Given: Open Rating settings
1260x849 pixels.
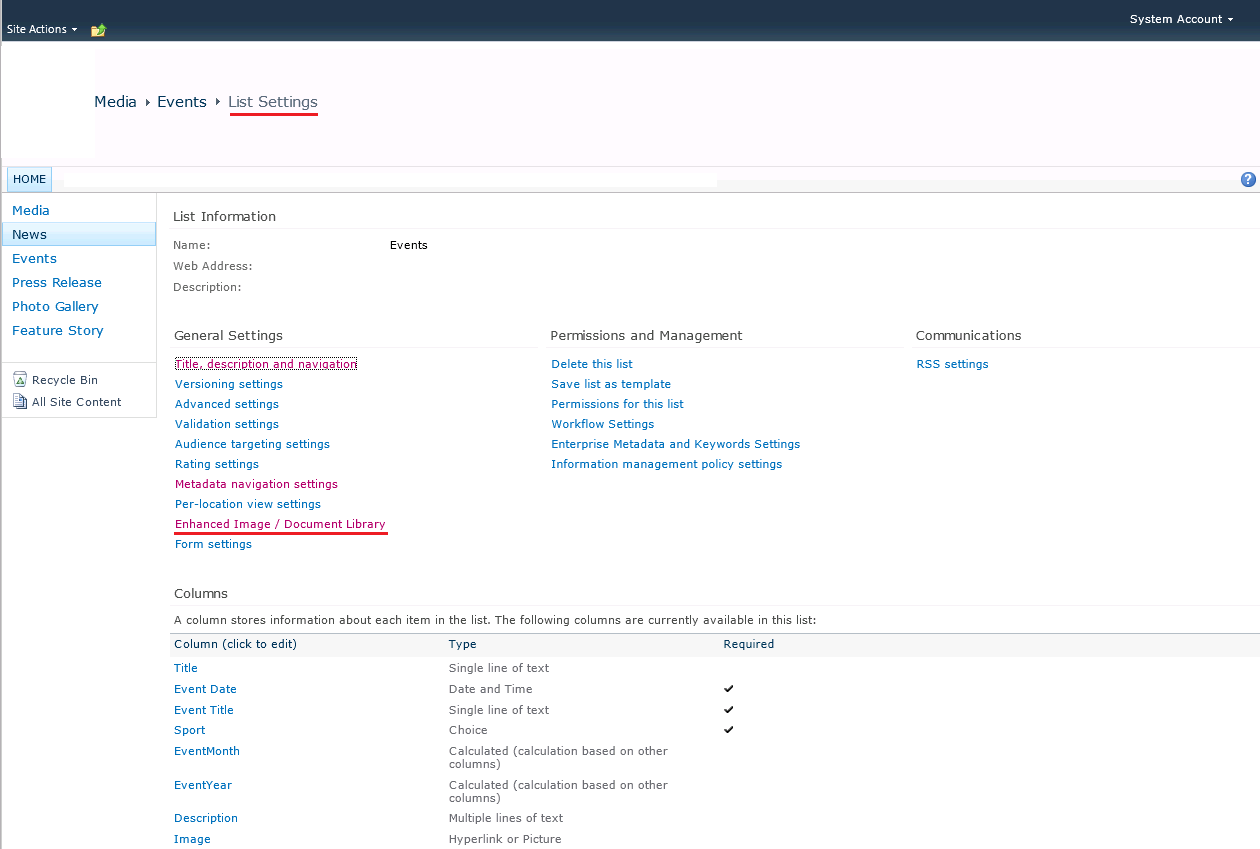Looking at the screenshot, I should pos(217,464).
